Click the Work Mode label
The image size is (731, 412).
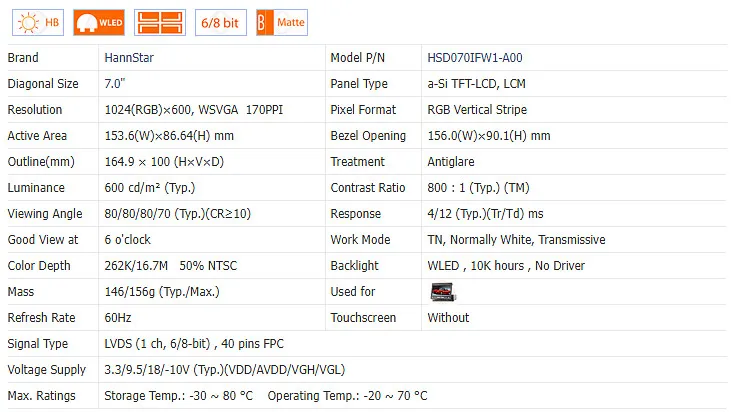tap(360, 240)
